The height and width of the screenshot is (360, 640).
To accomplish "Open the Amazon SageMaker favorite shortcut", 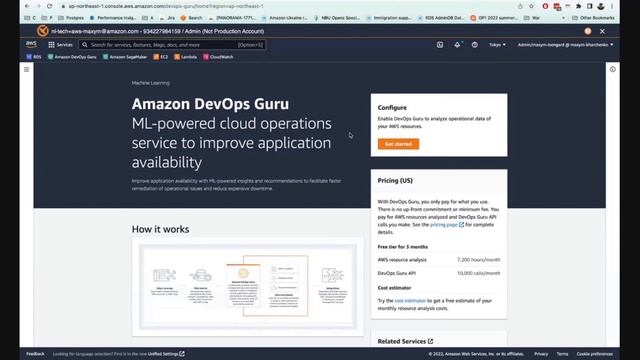I will 125,57.
